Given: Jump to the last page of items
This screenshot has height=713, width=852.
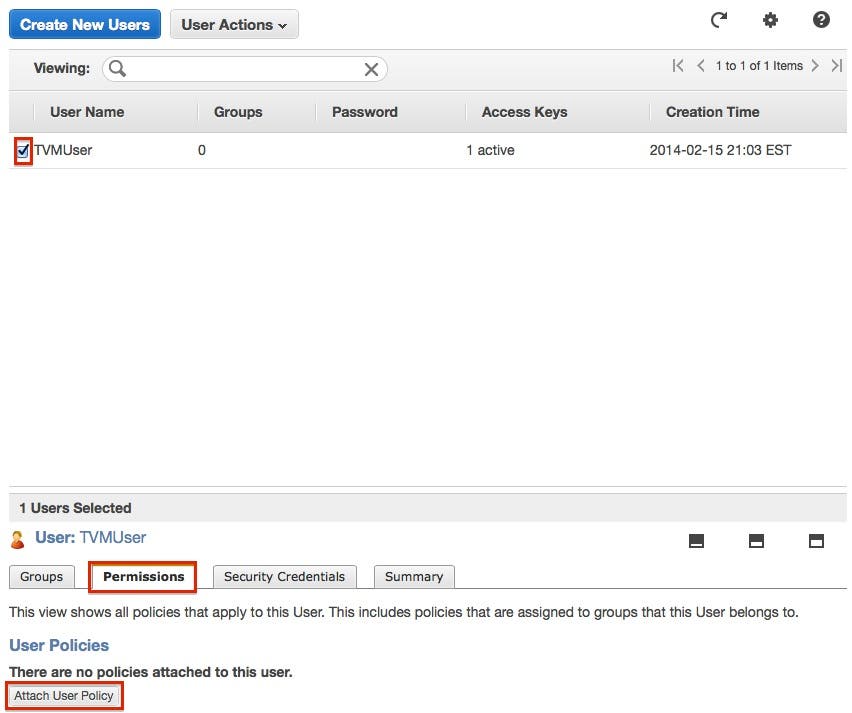Looking at the screenshot, I should click(837, 66).
